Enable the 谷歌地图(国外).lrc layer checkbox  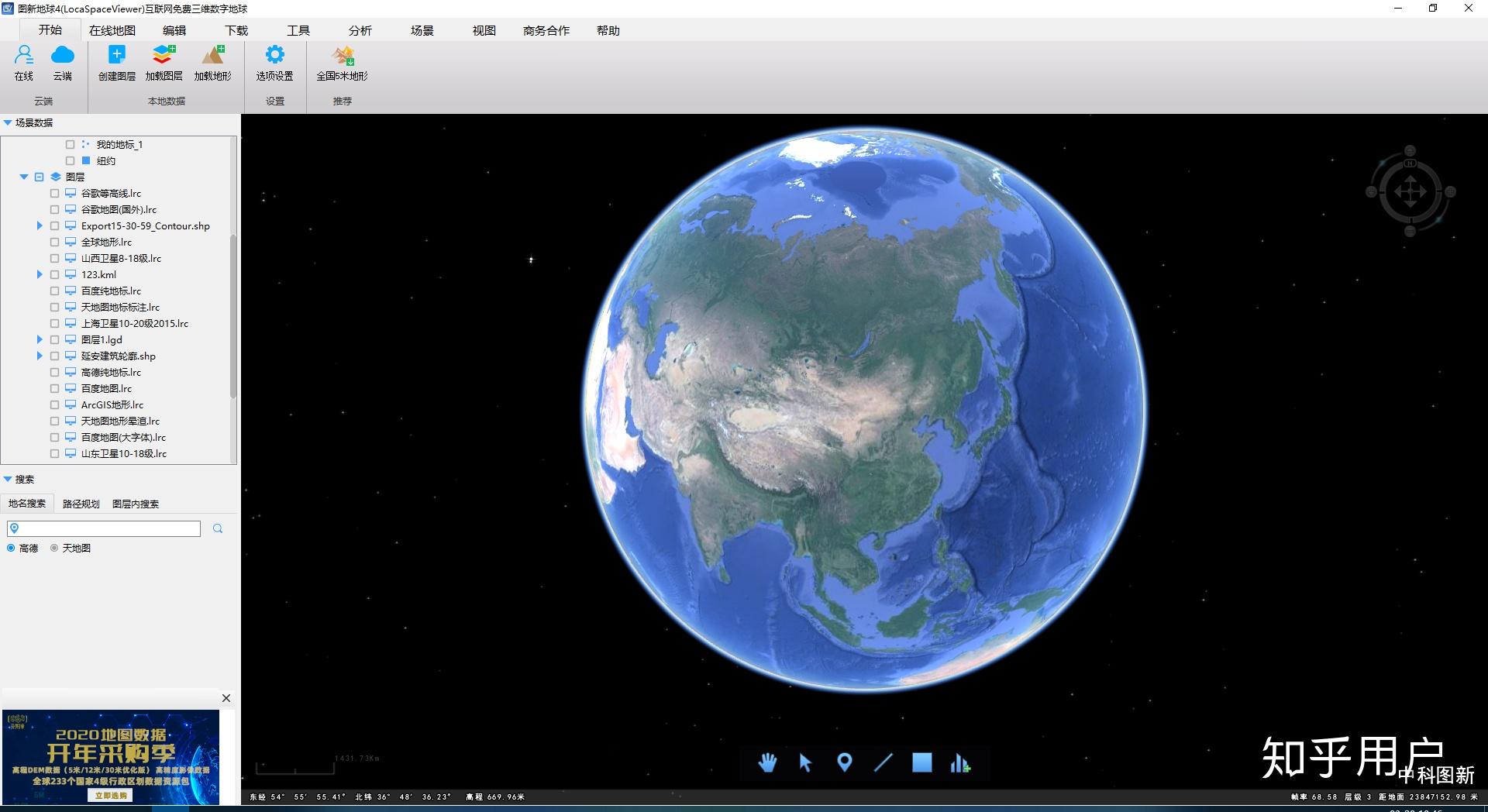click(54, 209)
